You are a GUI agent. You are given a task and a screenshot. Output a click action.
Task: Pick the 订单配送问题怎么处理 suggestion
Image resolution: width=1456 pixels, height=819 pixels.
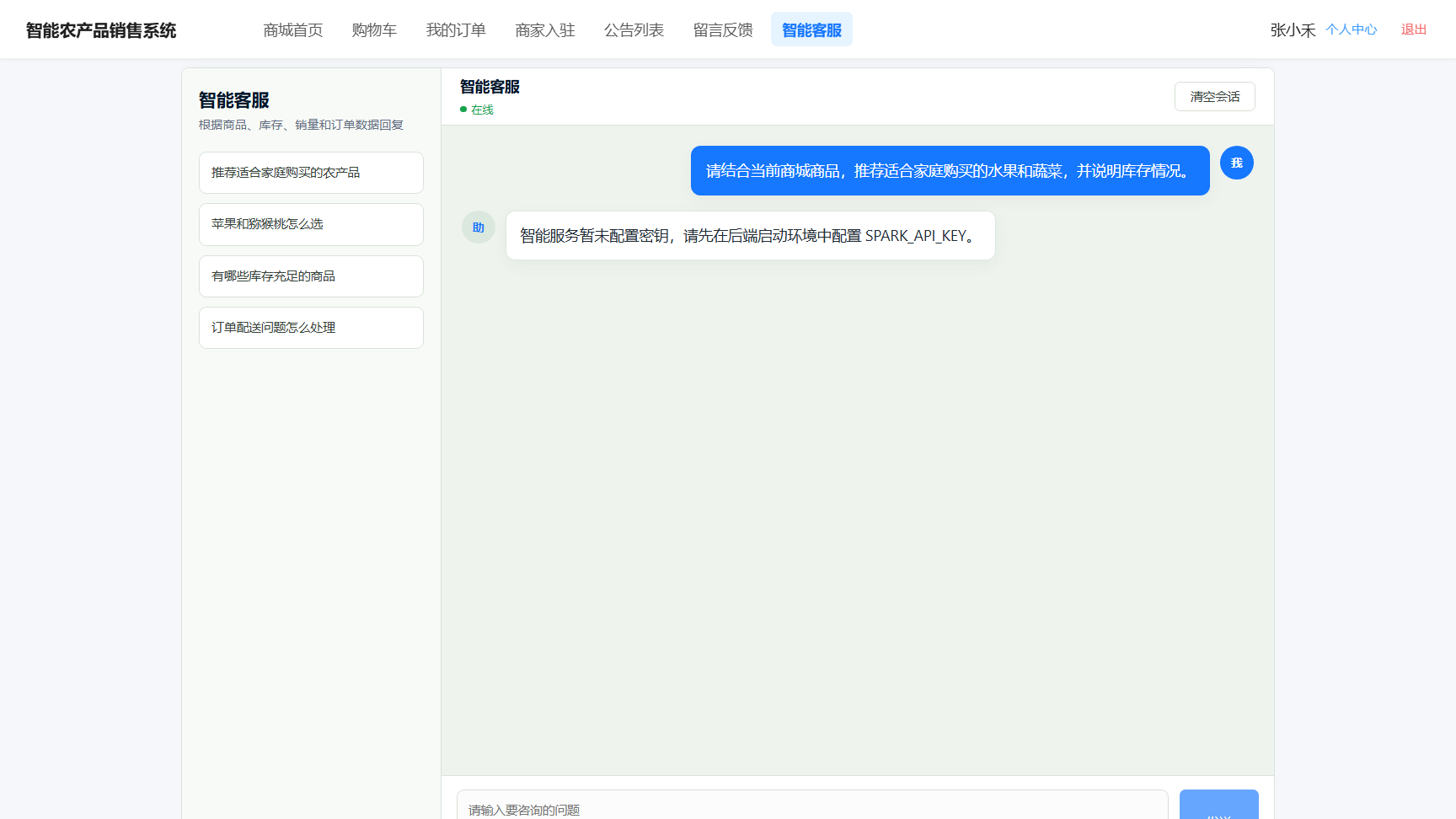311,328
